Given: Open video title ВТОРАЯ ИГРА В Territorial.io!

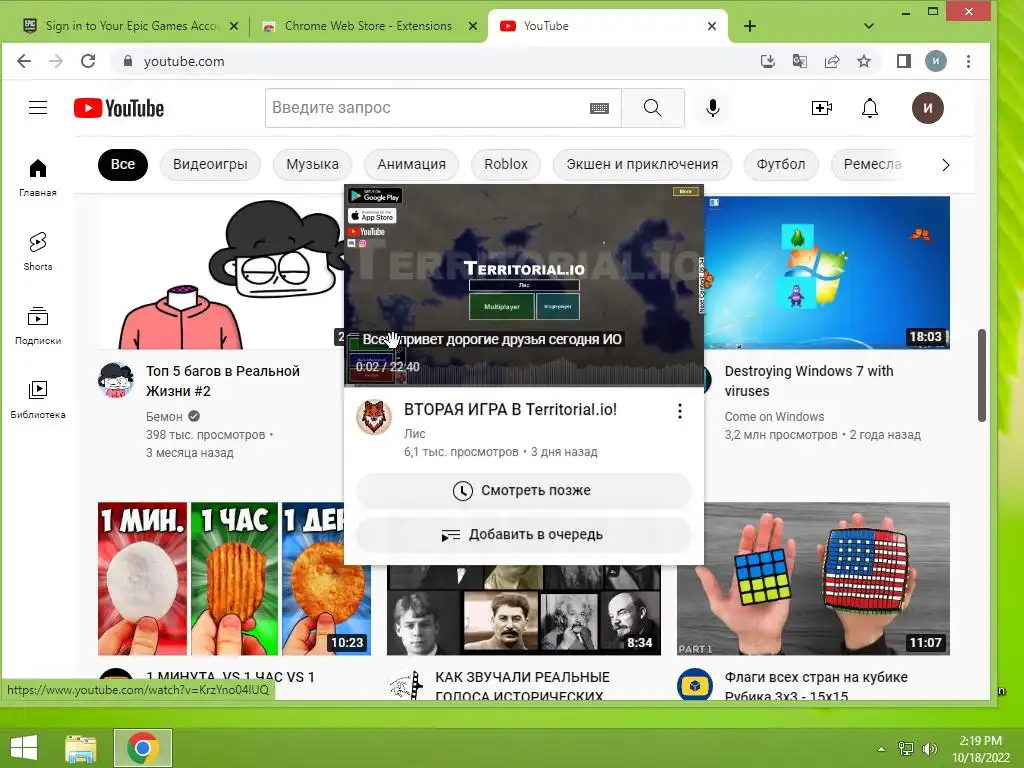Looking at the screenshot, I should coord(510,410).
